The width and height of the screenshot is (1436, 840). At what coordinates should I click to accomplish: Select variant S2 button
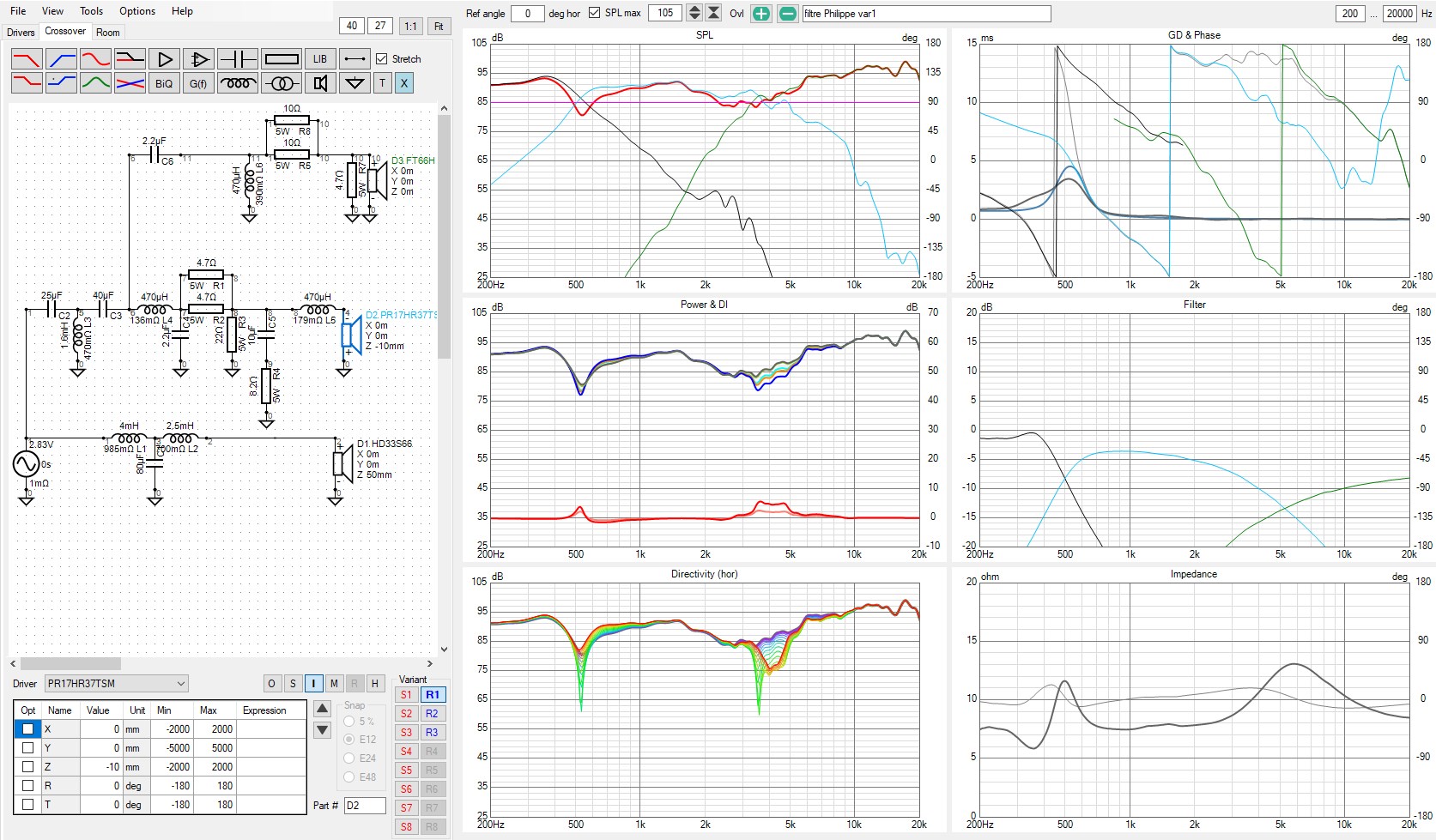coord(406,714)
